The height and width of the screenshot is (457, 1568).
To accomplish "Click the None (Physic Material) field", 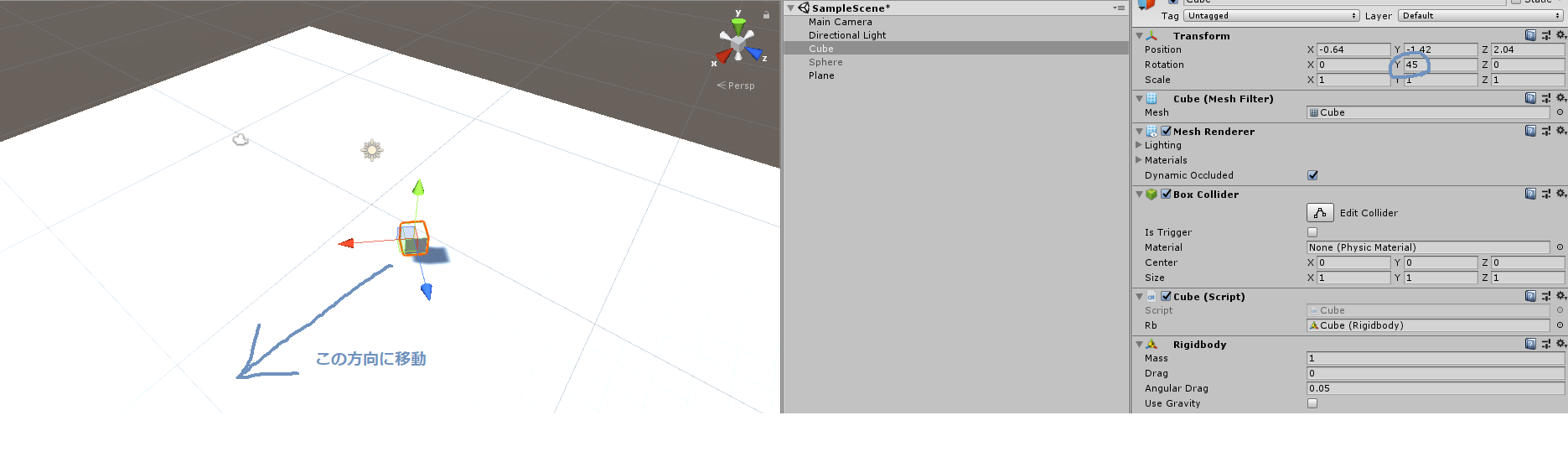I will (x=1428, y=247).
